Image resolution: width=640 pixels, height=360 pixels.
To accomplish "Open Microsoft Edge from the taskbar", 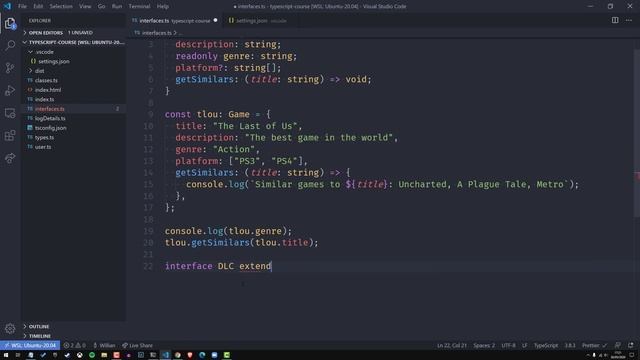I will [x=202, y=355].
